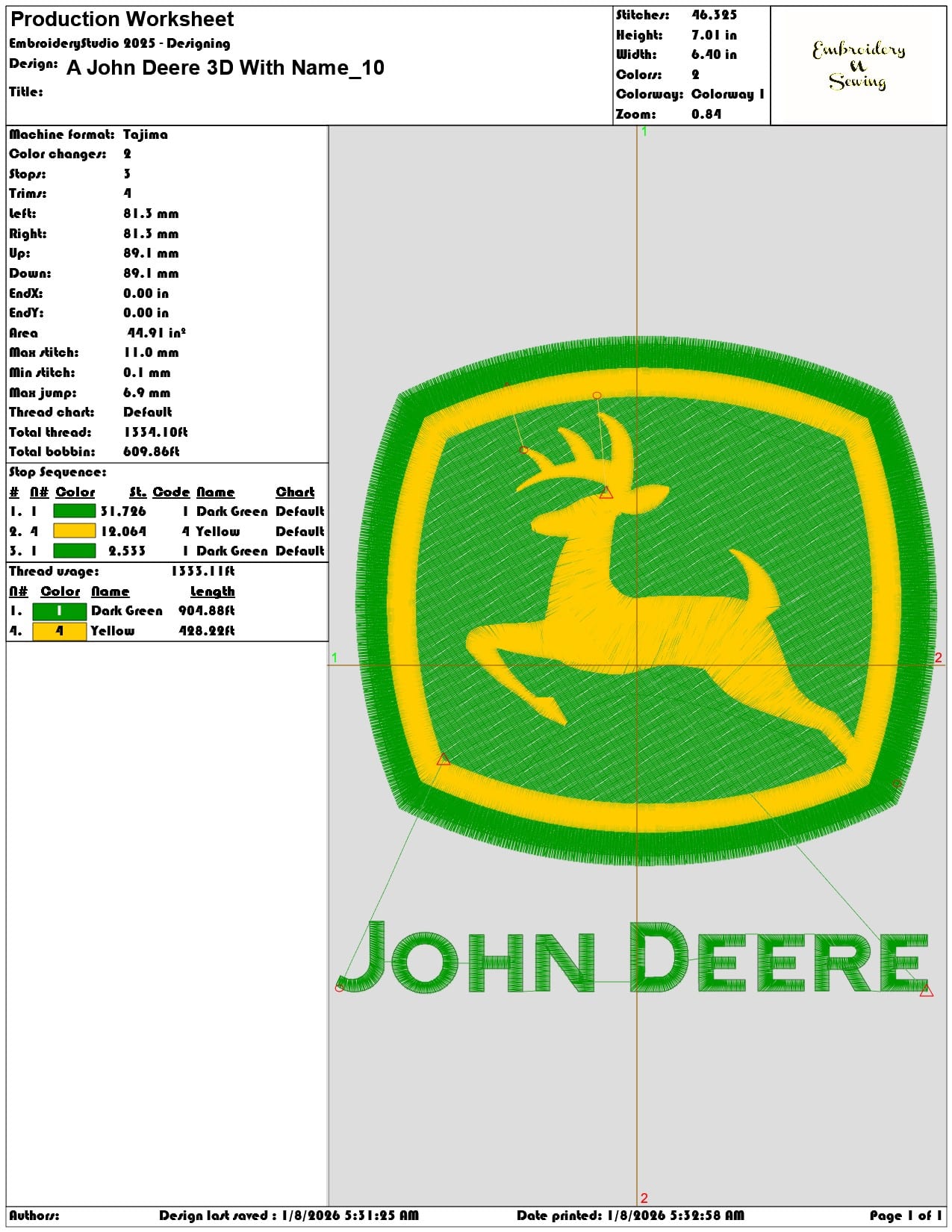Click the "Color changes:" label
The height and width of the screenshot is (1232, 952).
(x=57, y=154)
